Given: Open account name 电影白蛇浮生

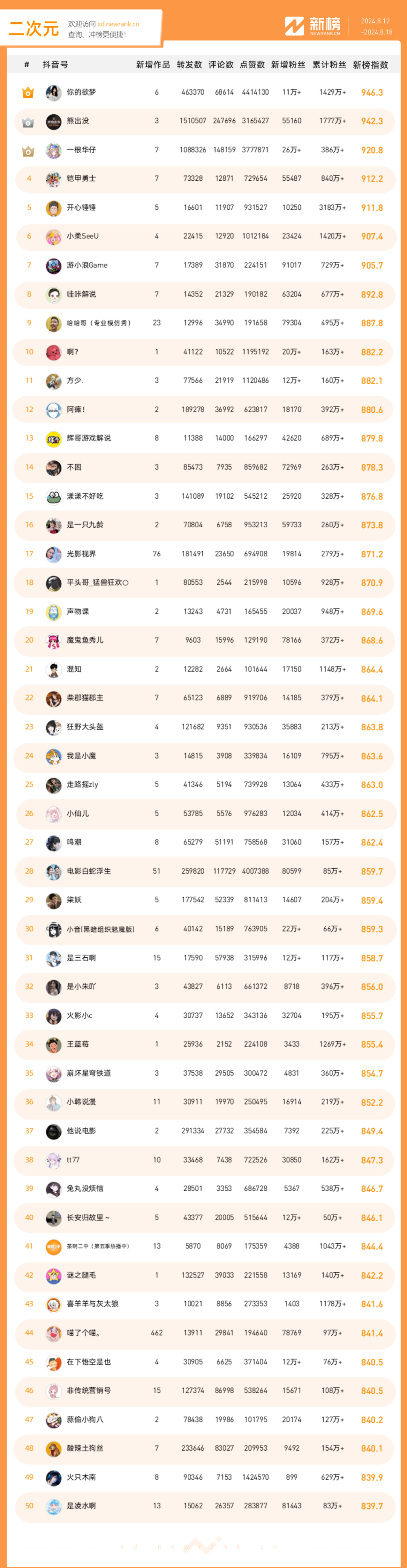Looking at the screenshot, I should (89, 871).
